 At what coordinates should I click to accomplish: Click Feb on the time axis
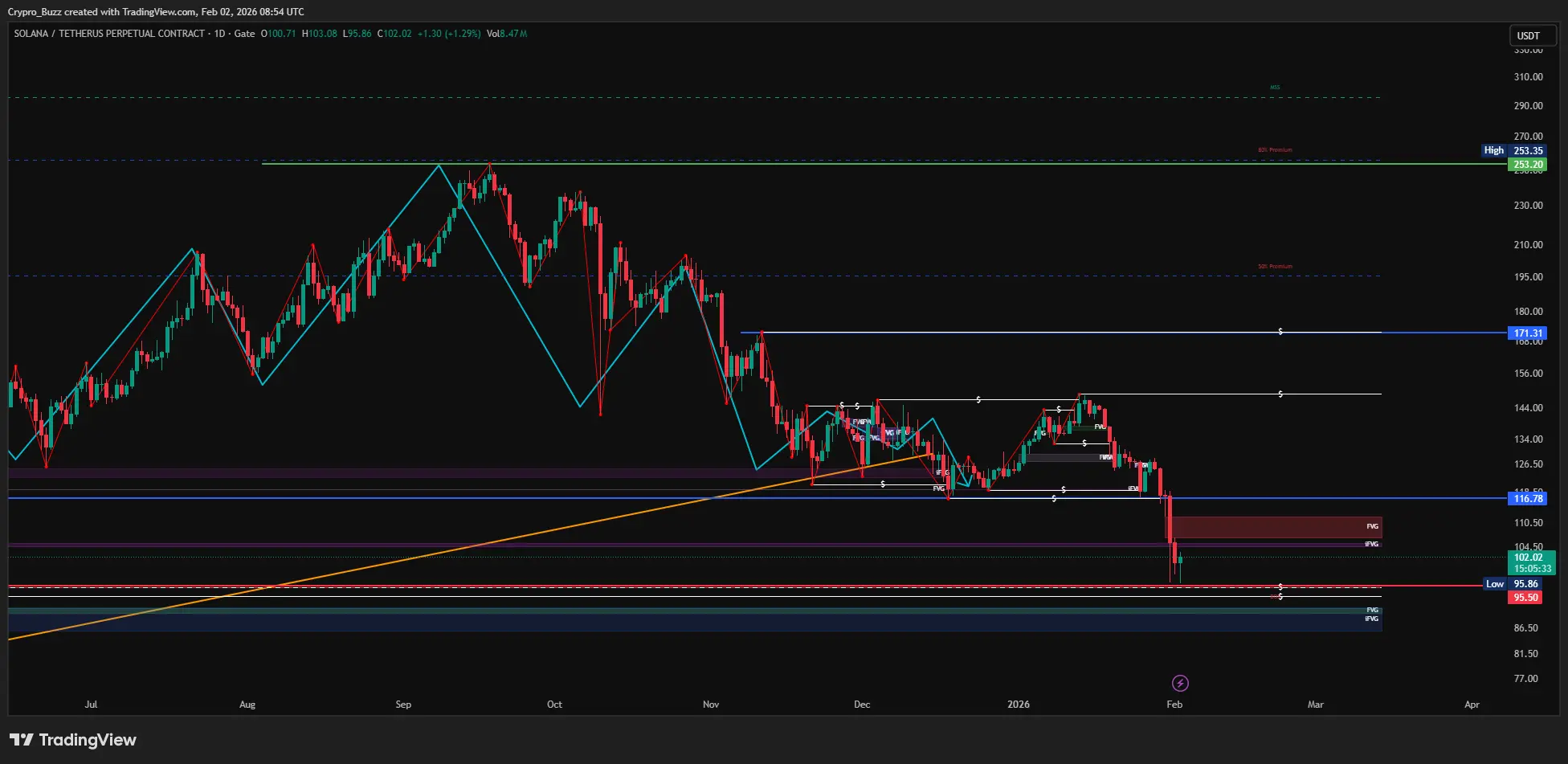point(1174,705)
